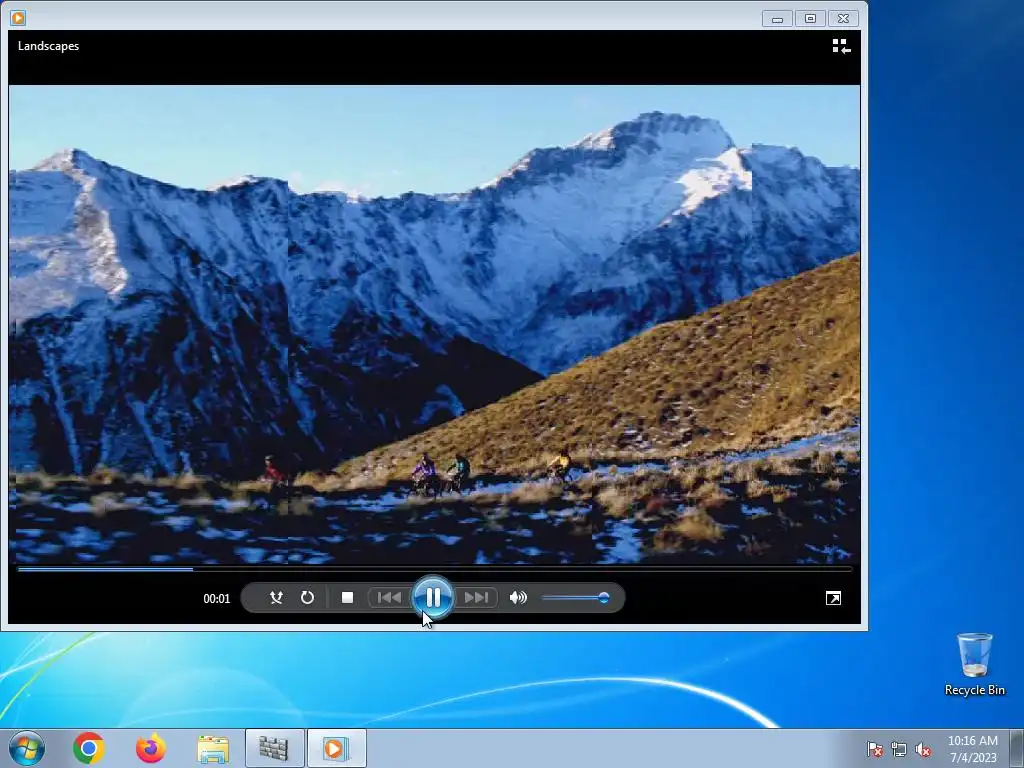
Task: Open the clock showing 10:16 AM
Action: 972,749
